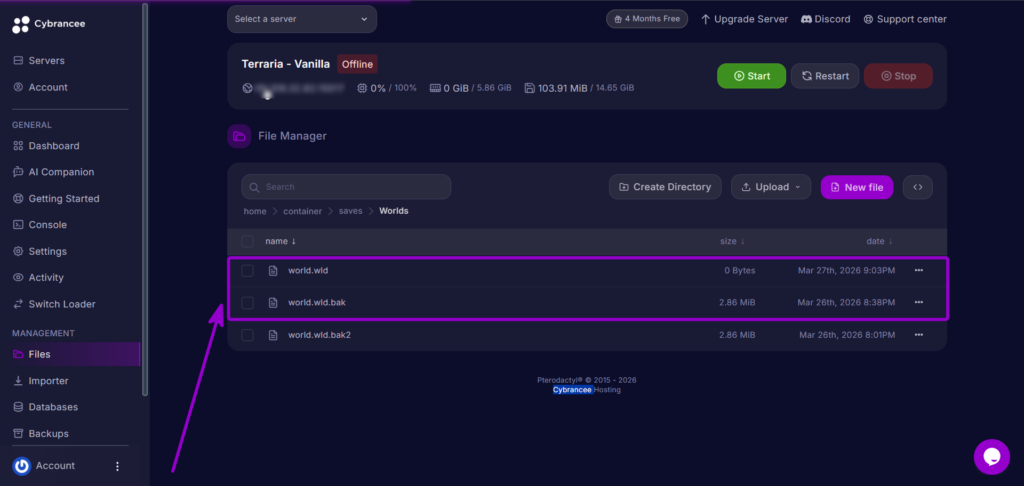Navigate to saves breadcrumb
The width and height of the screenshot is (1024, 486).
tap(351, 211)
